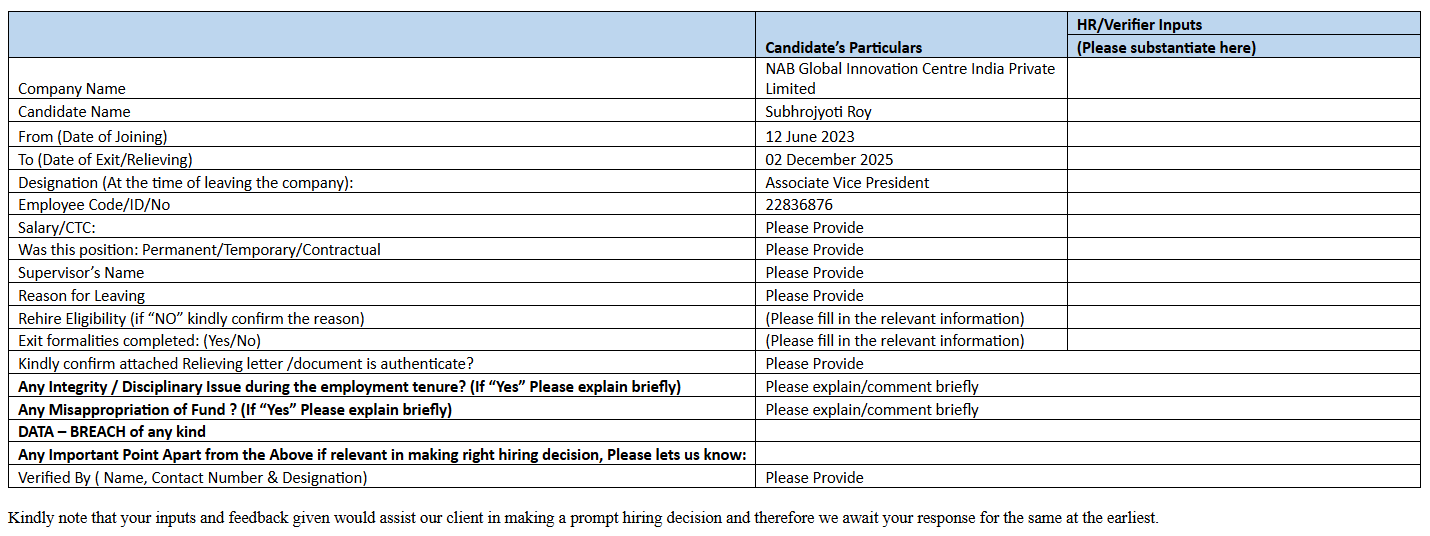The height and width of the screenshot is (536, 1430).
Task: Click "Please Provide" in Reason for Leaving row
Action: pos(814,295)
